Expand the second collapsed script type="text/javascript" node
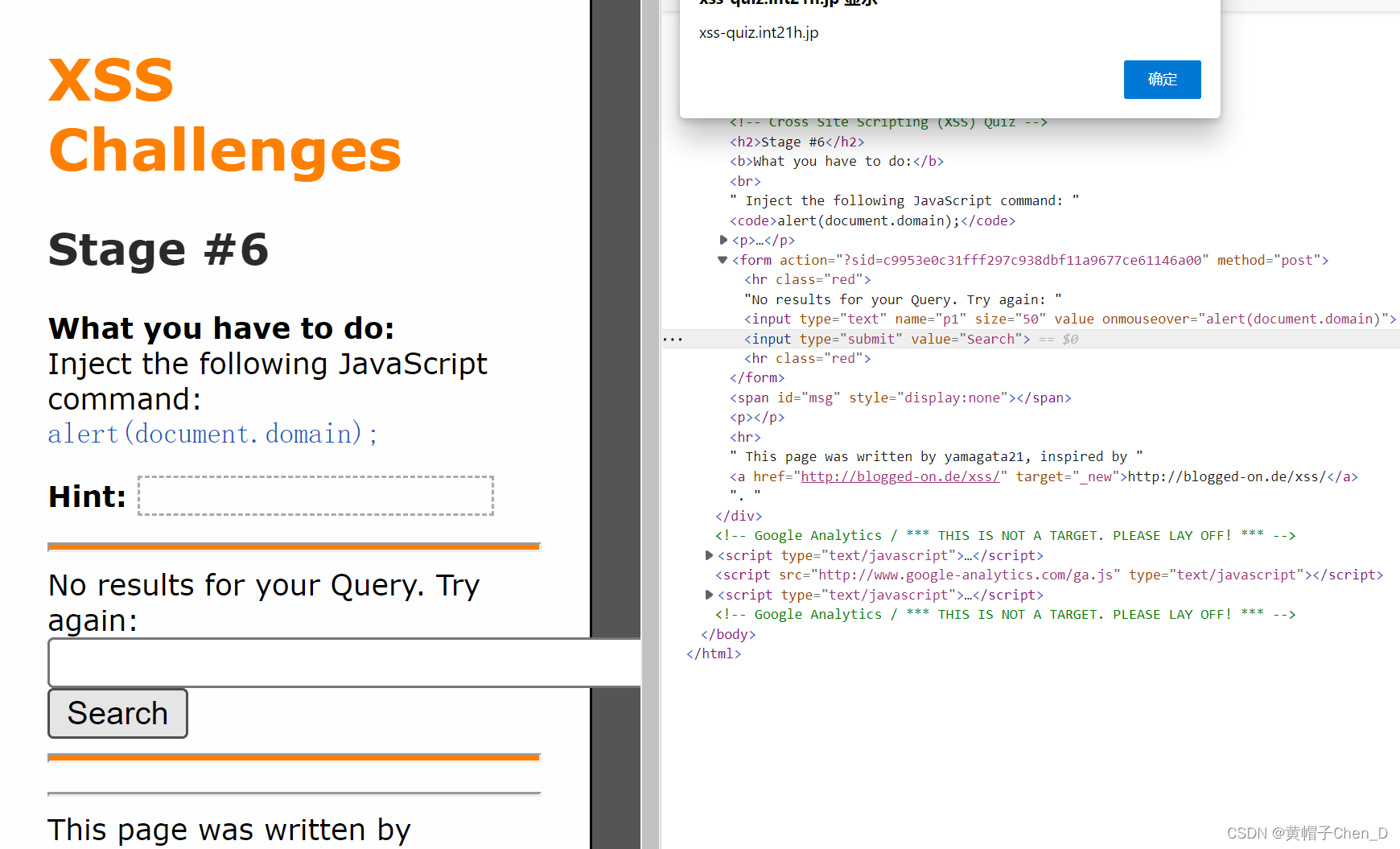The image size is (1400, 849). tap(709, 595)
